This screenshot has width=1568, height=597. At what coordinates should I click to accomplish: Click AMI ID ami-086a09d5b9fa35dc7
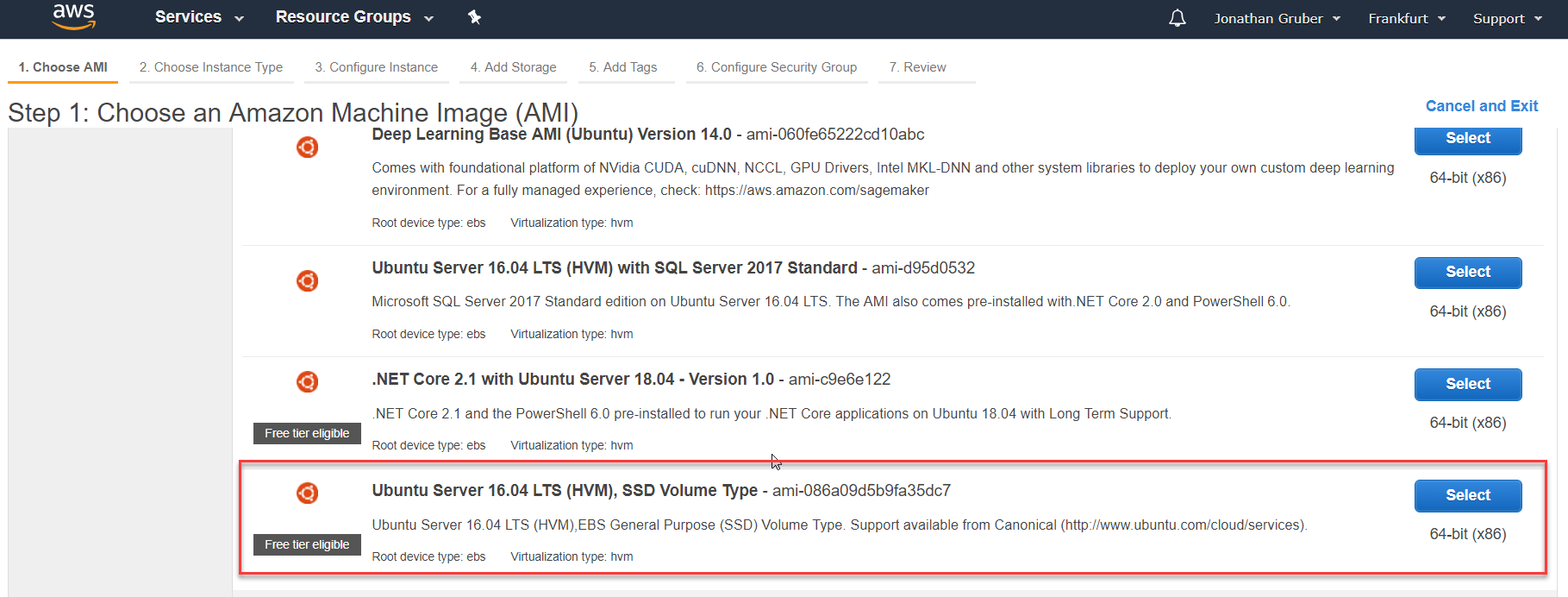pos(861,491)
